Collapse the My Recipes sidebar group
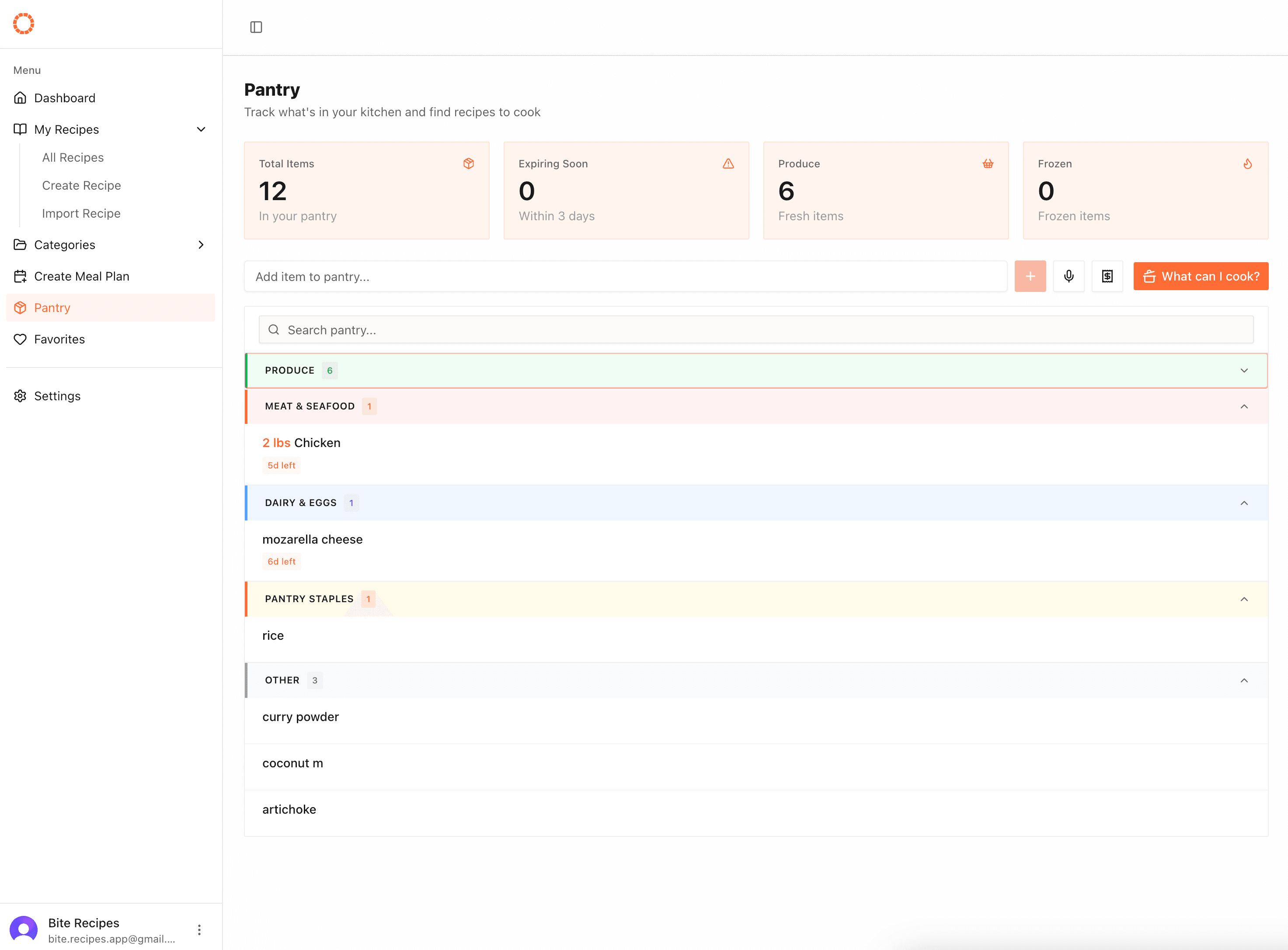Viewport: 1288px width, 950px height. pyautogui.click(x=201, y=129)
